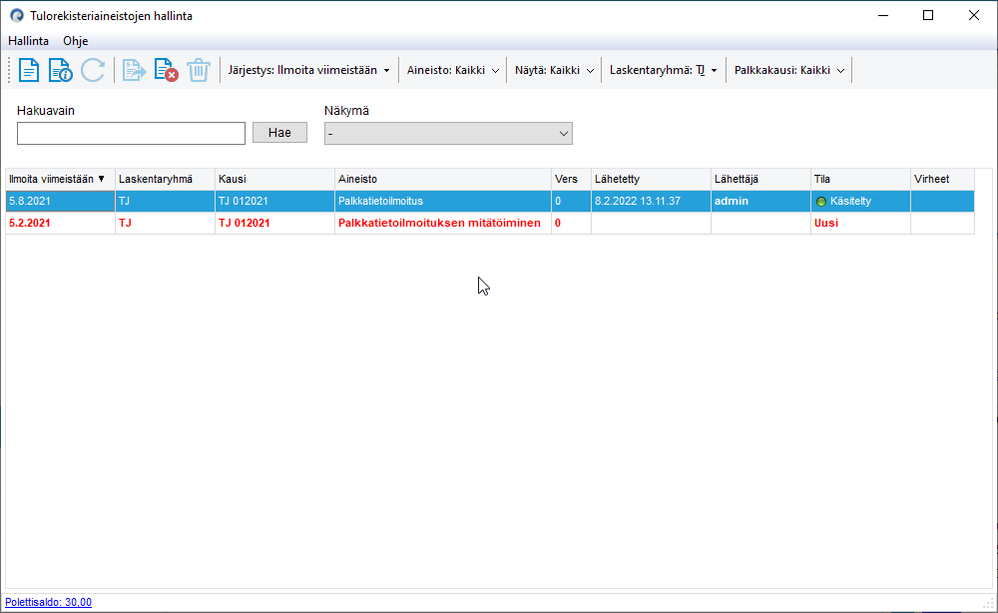Click the refresh arrow icon
The width and height of the screenshot is (998, 613).
(93, 70)
